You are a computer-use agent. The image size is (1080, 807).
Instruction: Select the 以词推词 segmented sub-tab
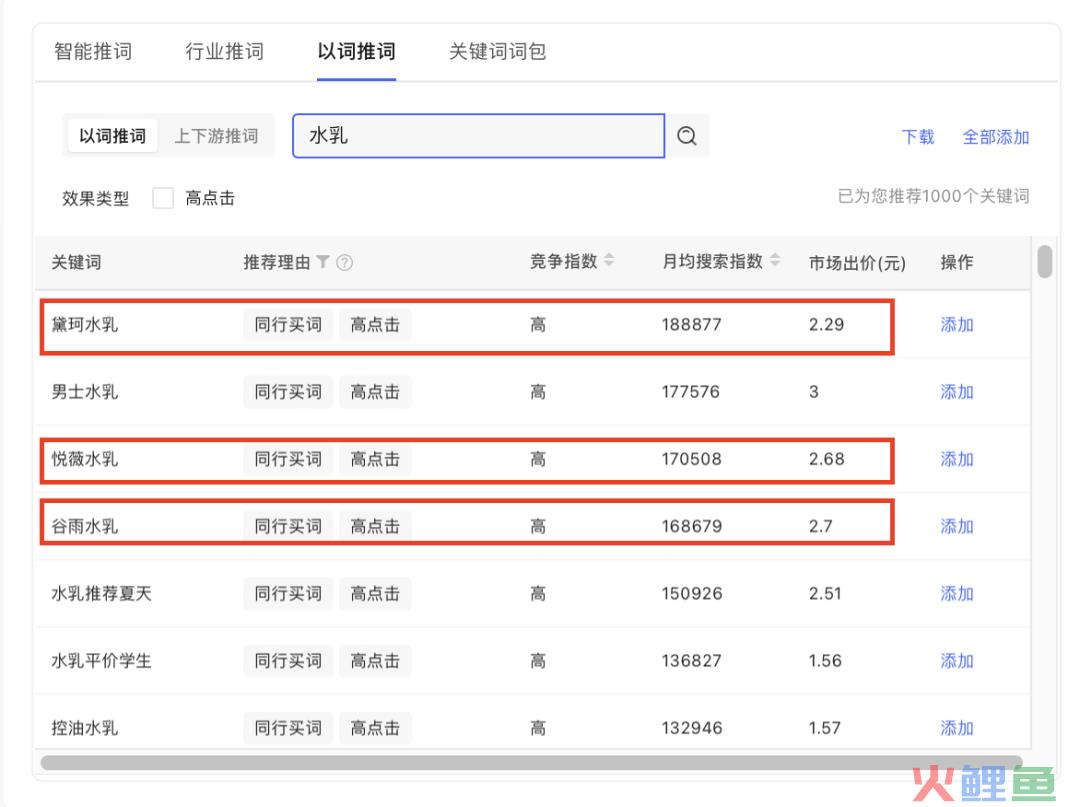[112, 136]
